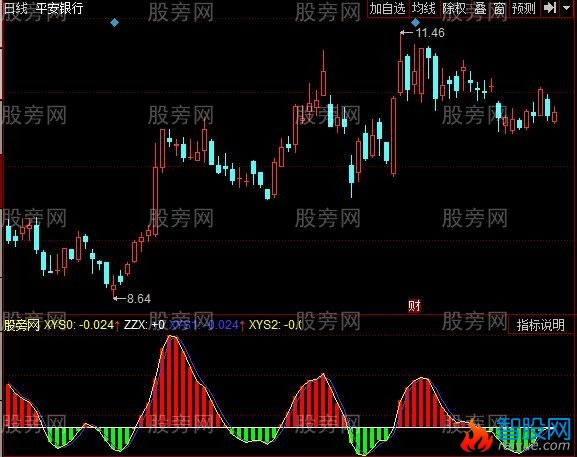Open the top-right dropdown triangle

567,8
